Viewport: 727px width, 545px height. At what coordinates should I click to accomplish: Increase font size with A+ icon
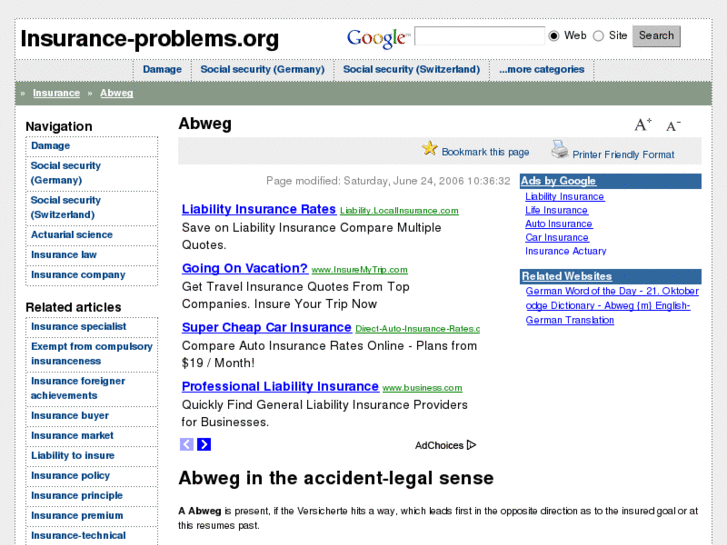643,124
